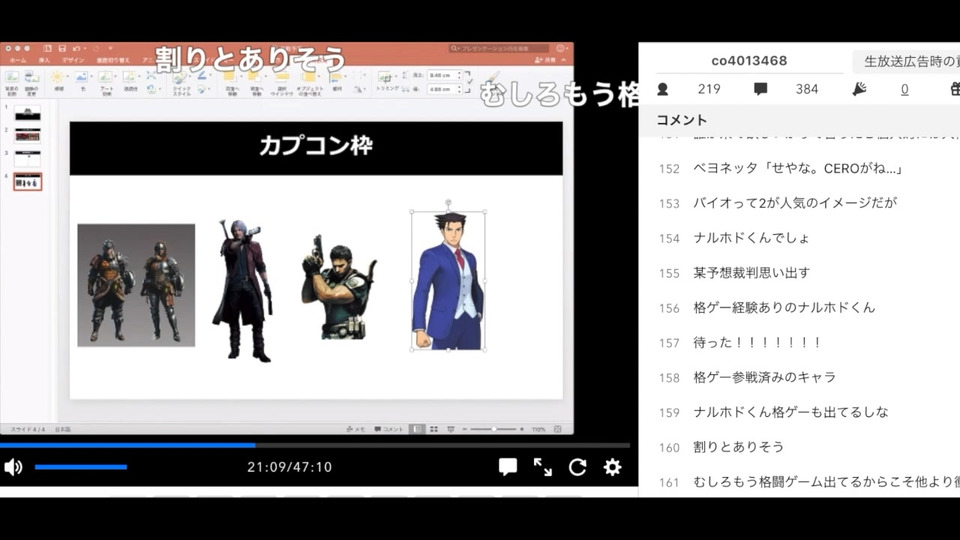
Task: Click the Change Picture (図の変更) icon
Action: 32,78
